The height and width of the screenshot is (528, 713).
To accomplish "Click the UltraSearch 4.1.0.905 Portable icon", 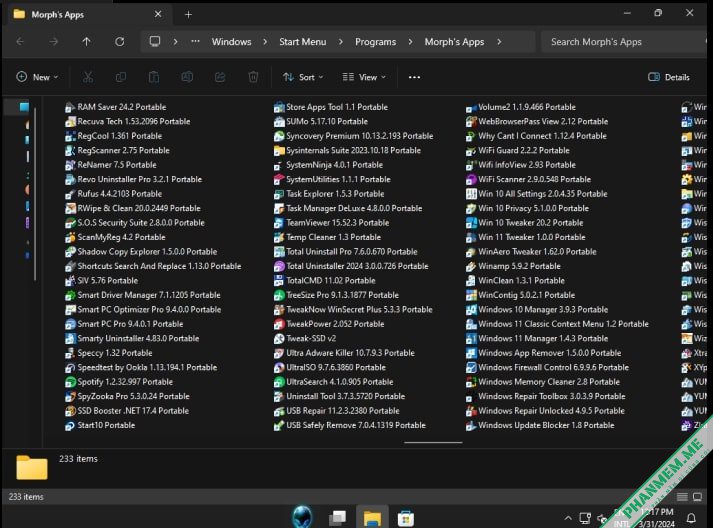I will click(x=279, y=382).
